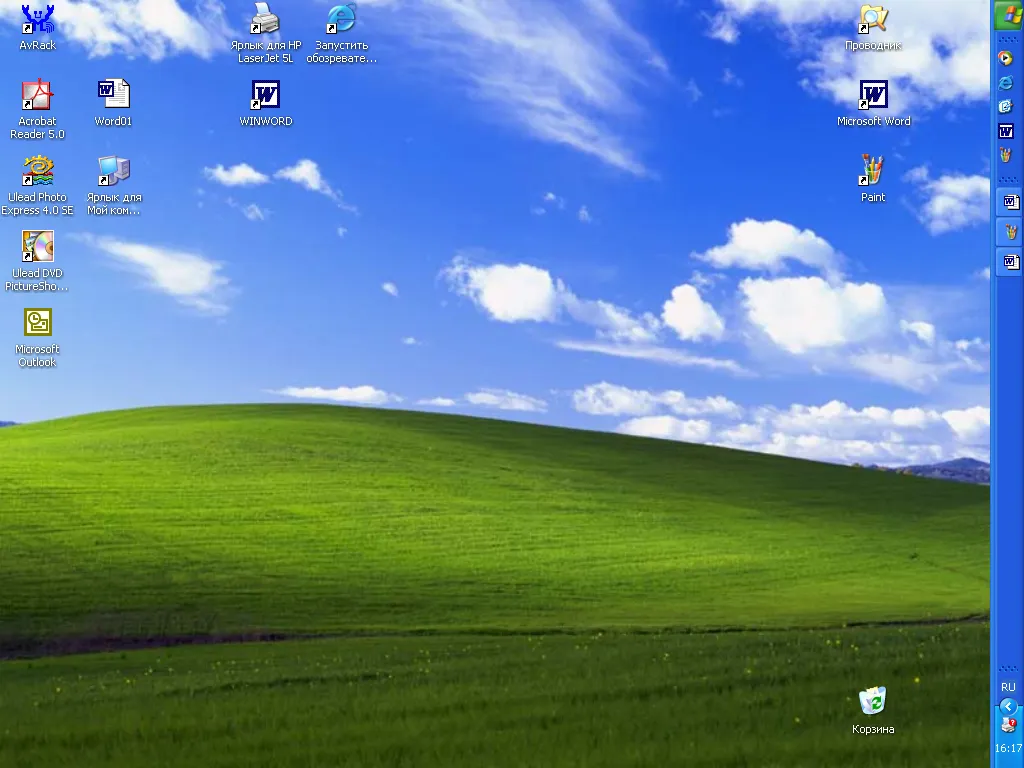Viewport: 1024px width, 768px height.
Task: Select the Корзина recycle bin icon
Action: click(x=873, y=711)
